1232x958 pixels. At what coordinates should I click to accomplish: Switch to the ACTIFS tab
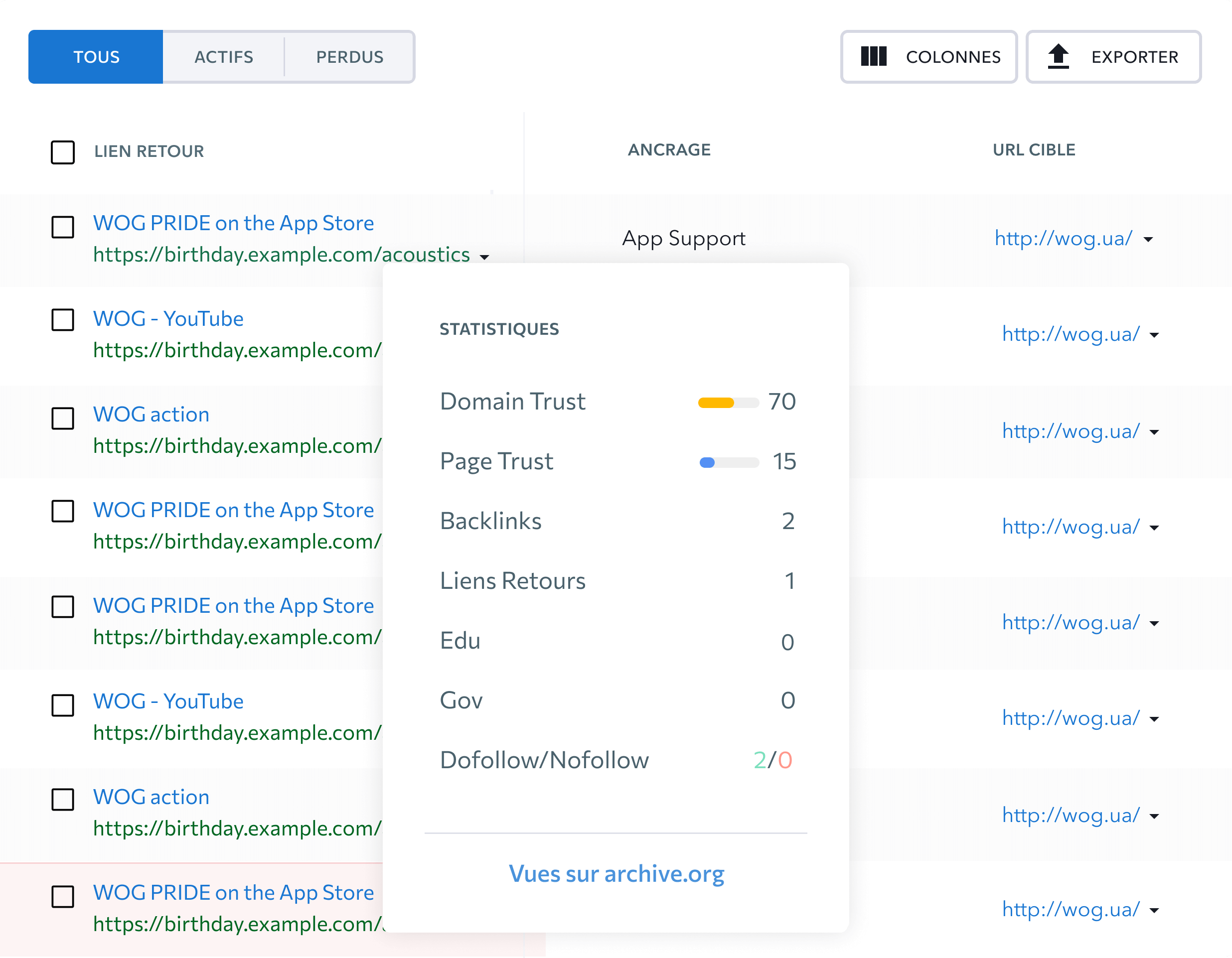[x=224, y=57]
